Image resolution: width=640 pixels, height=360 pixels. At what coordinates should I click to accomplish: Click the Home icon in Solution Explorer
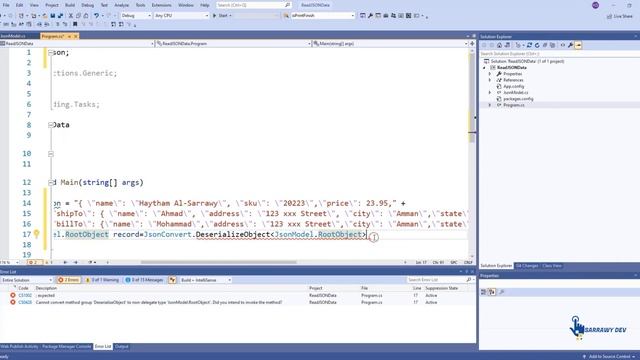(499, 45)
